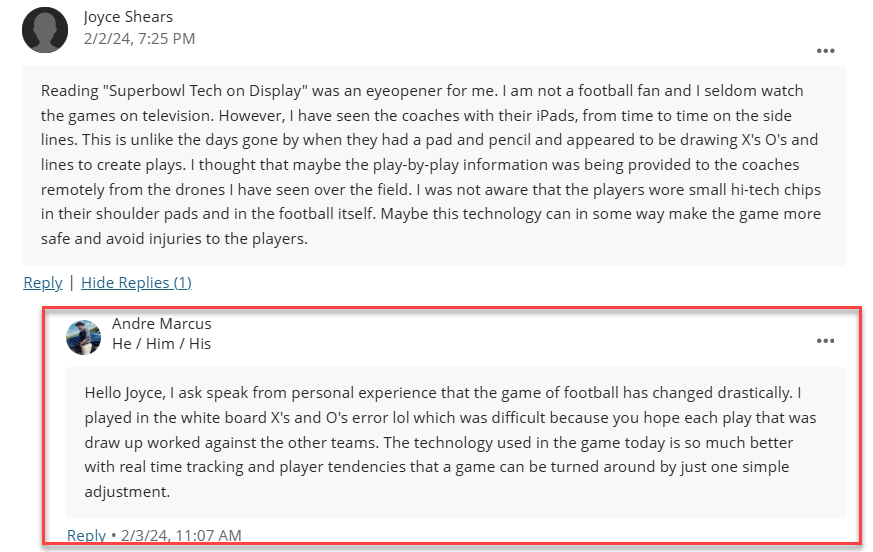
Task: Click Joyce Shears' default profile avatar
Action: click(45, 30)
